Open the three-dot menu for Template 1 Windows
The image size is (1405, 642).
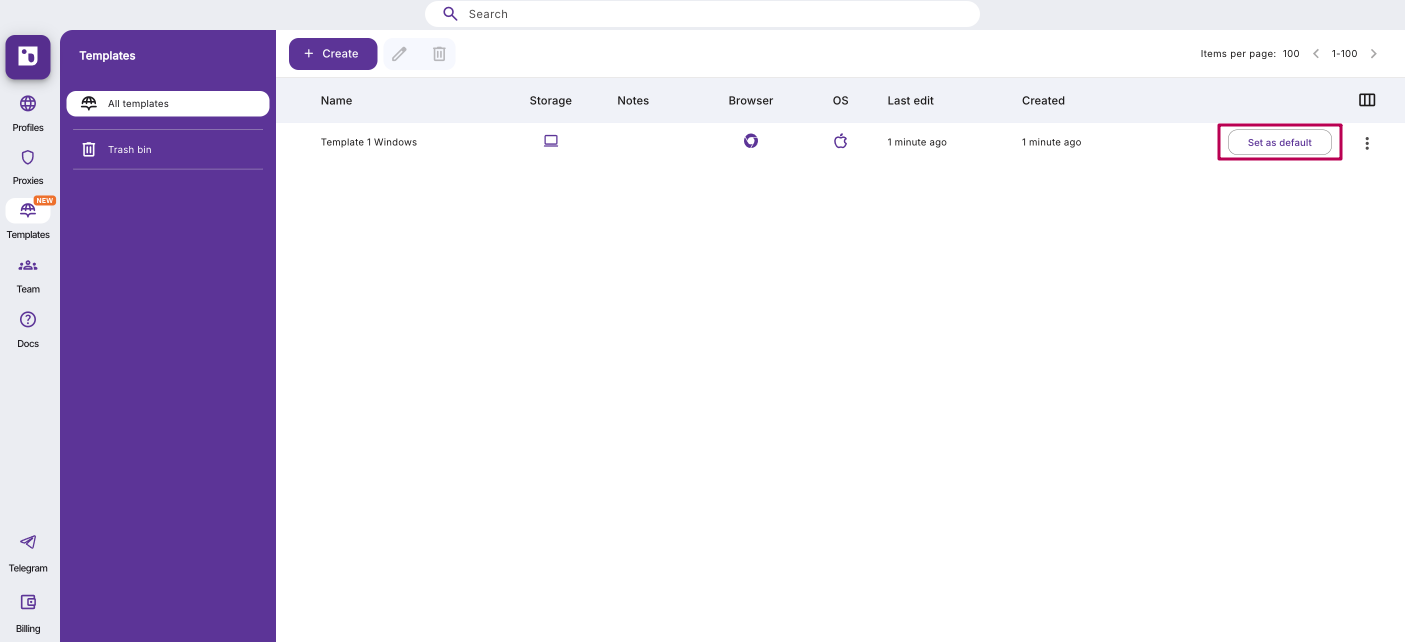coord(1367,143)
